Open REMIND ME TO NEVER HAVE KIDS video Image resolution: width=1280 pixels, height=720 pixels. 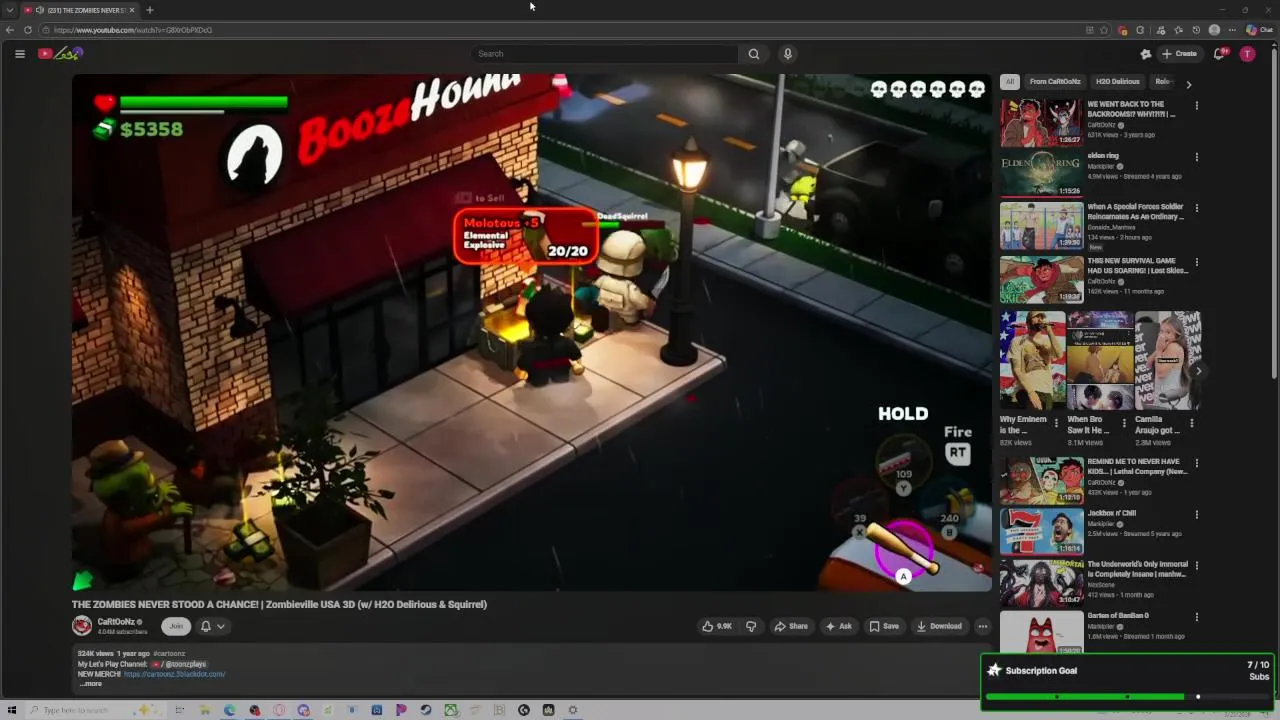pos(1041,480)
